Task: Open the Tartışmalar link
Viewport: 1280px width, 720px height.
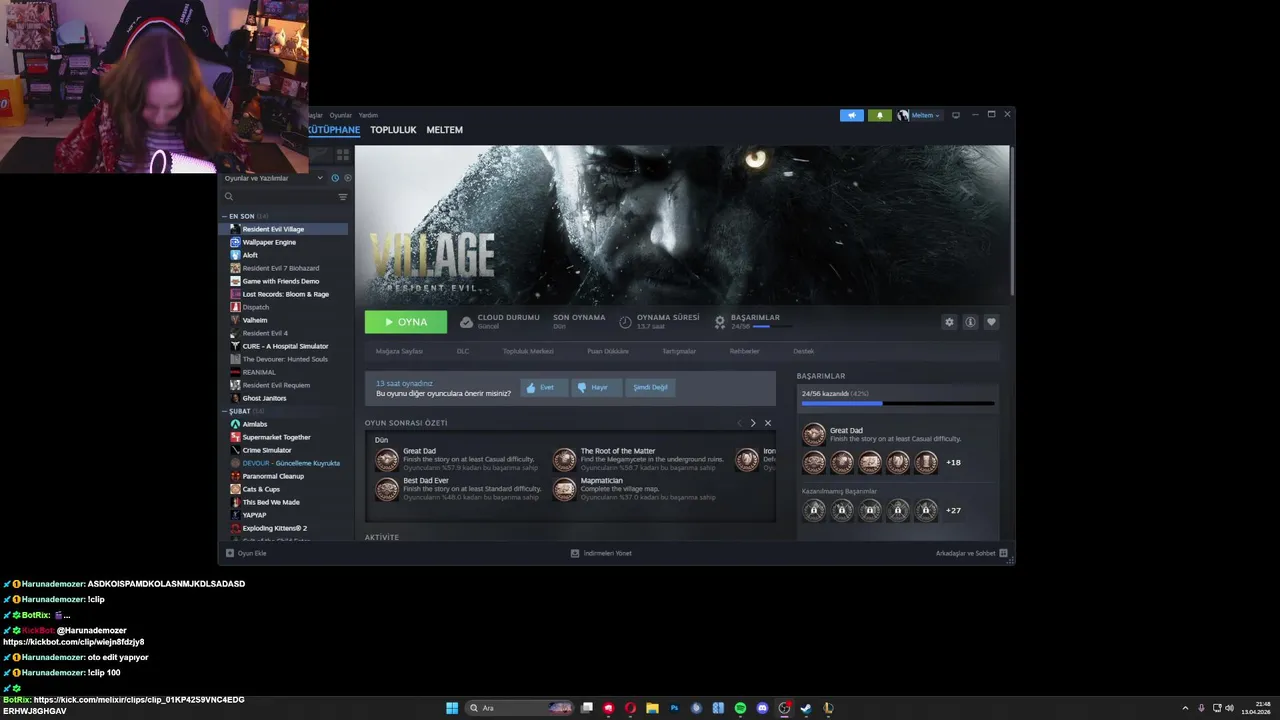Action: 679,351
